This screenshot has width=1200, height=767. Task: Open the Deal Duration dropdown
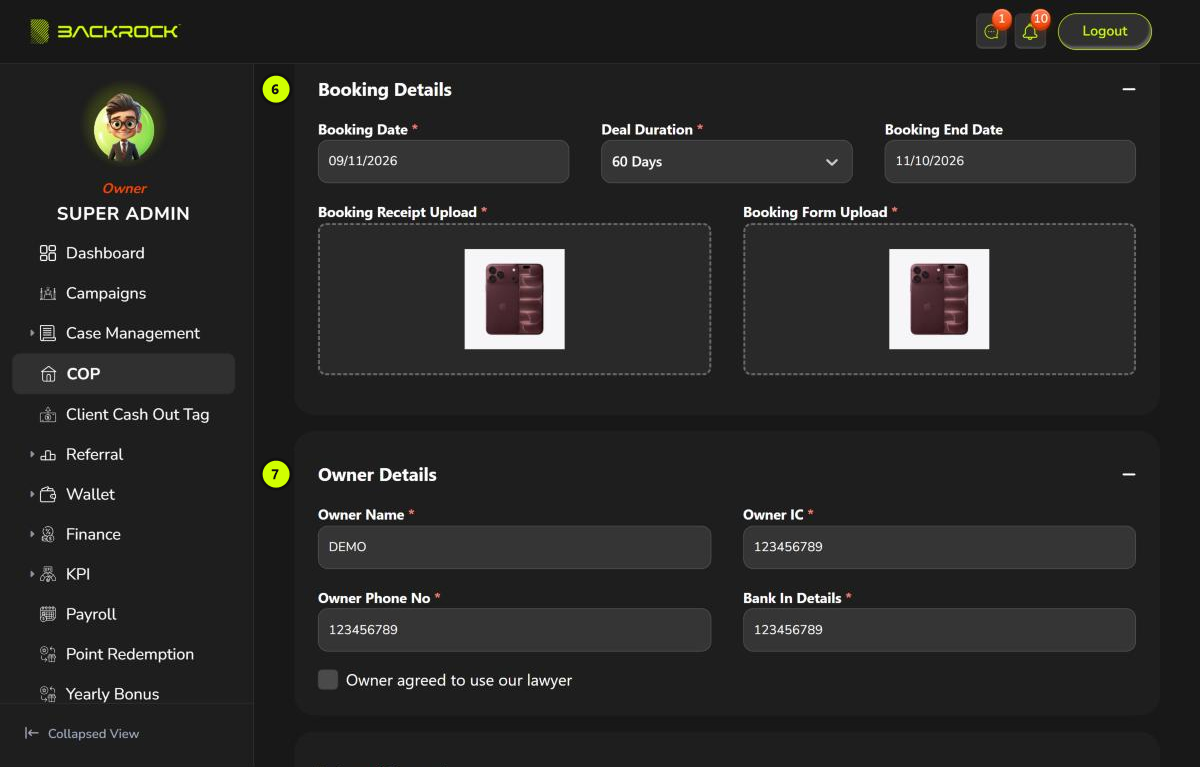click(727, 161)
